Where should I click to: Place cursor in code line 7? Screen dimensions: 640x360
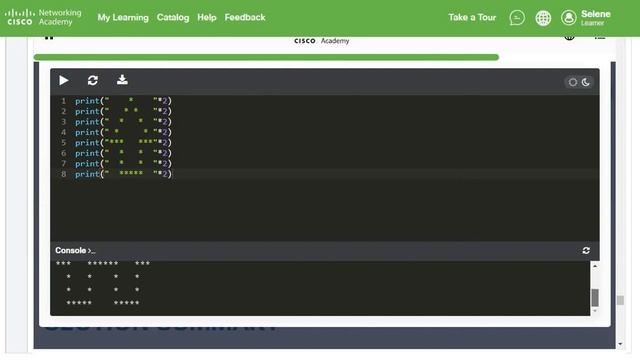pyautogui.click(x=123, y=164)
